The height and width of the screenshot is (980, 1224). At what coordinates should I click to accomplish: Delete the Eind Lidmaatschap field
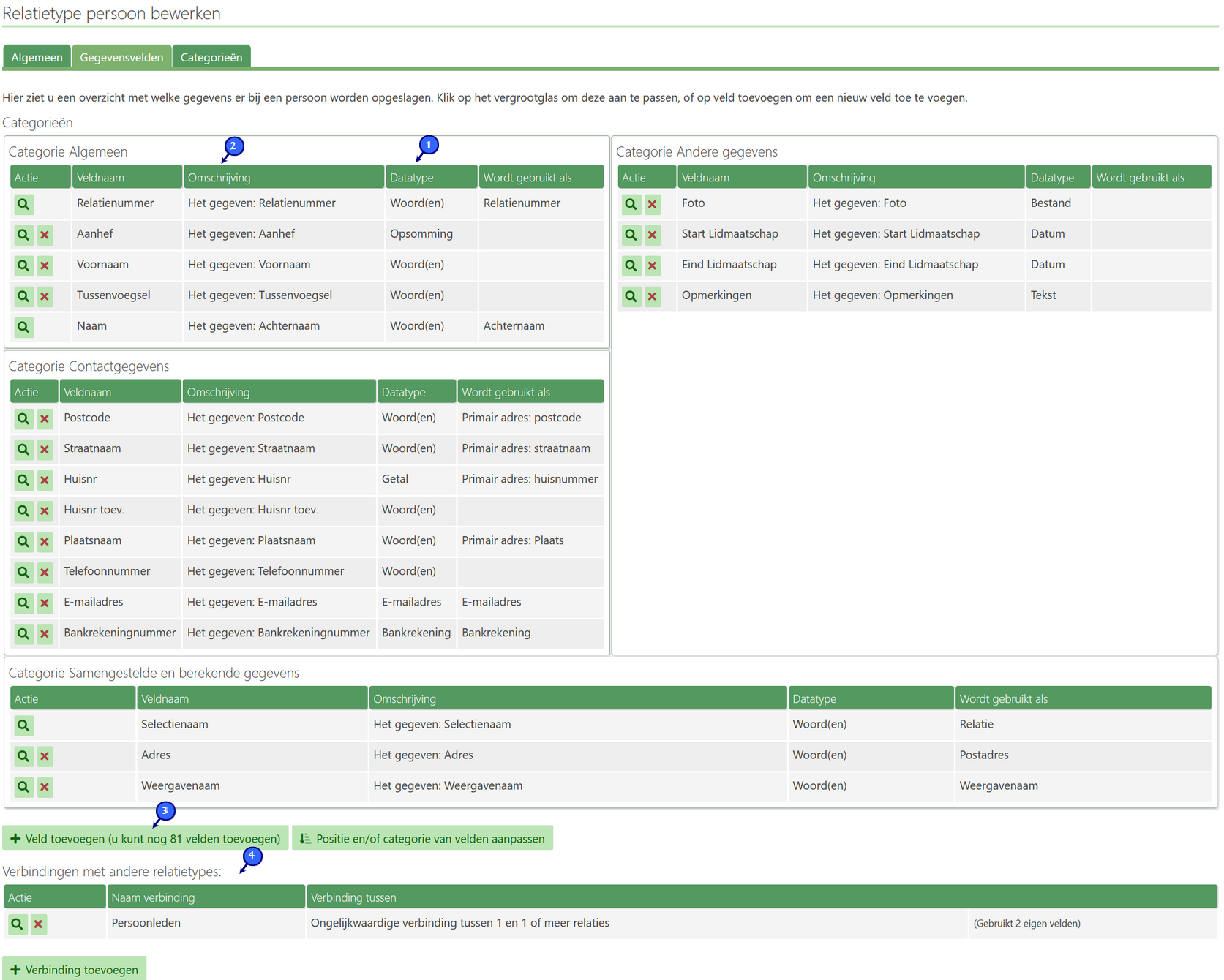click(652, 265)
